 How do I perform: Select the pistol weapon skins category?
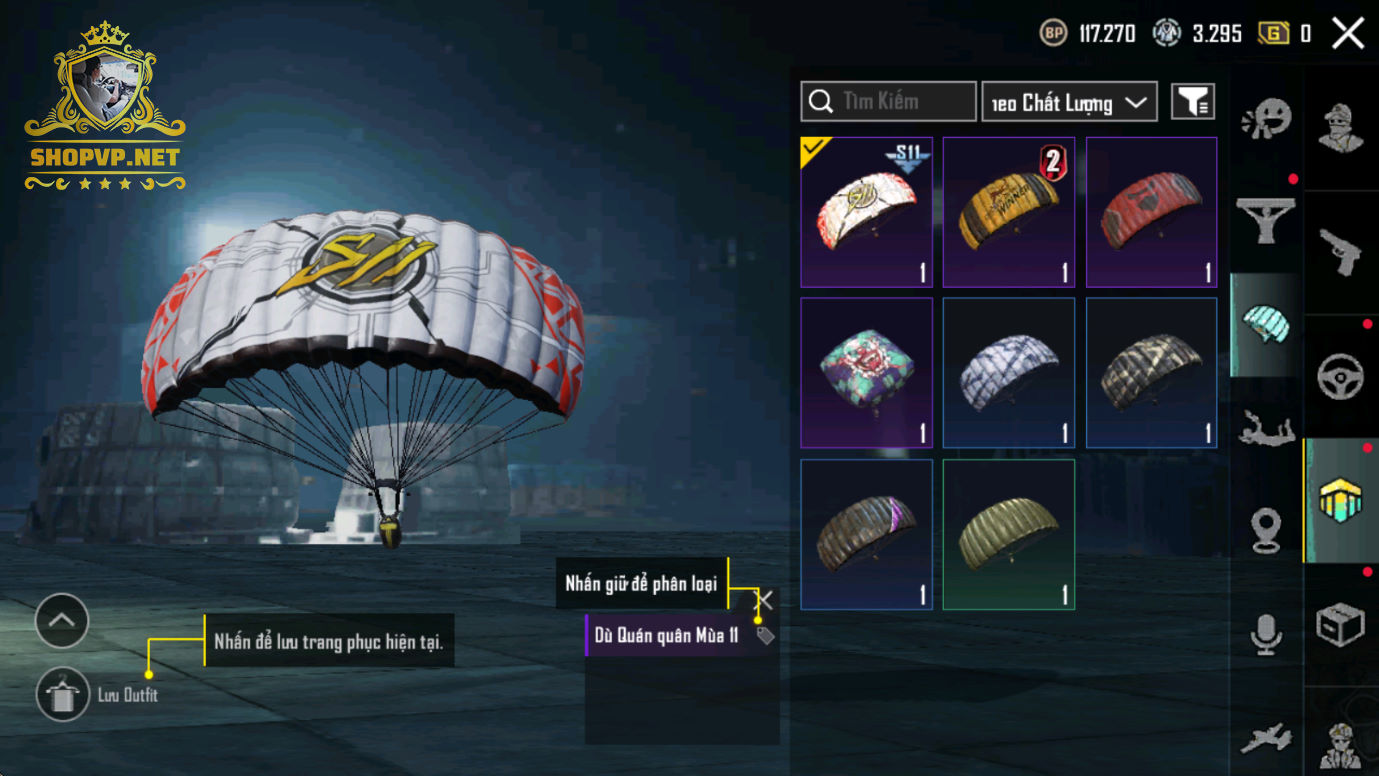tap(1341, 252)
